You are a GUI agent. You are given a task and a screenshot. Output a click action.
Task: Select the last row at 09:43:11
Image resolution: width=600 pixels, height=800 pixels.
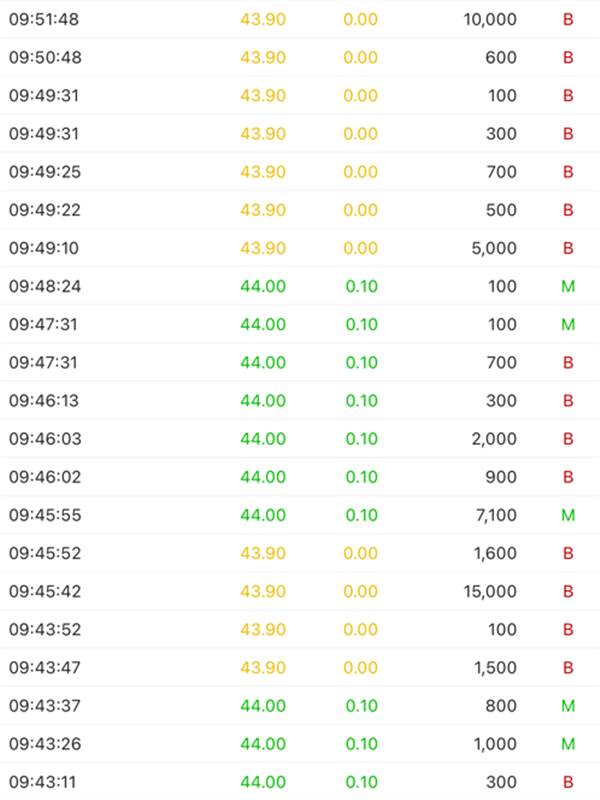click(x=300, y=782)
